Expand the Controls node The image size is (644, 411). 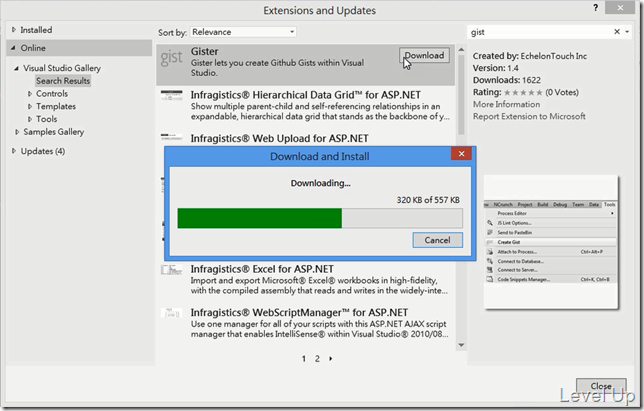(x=30, y=94)
